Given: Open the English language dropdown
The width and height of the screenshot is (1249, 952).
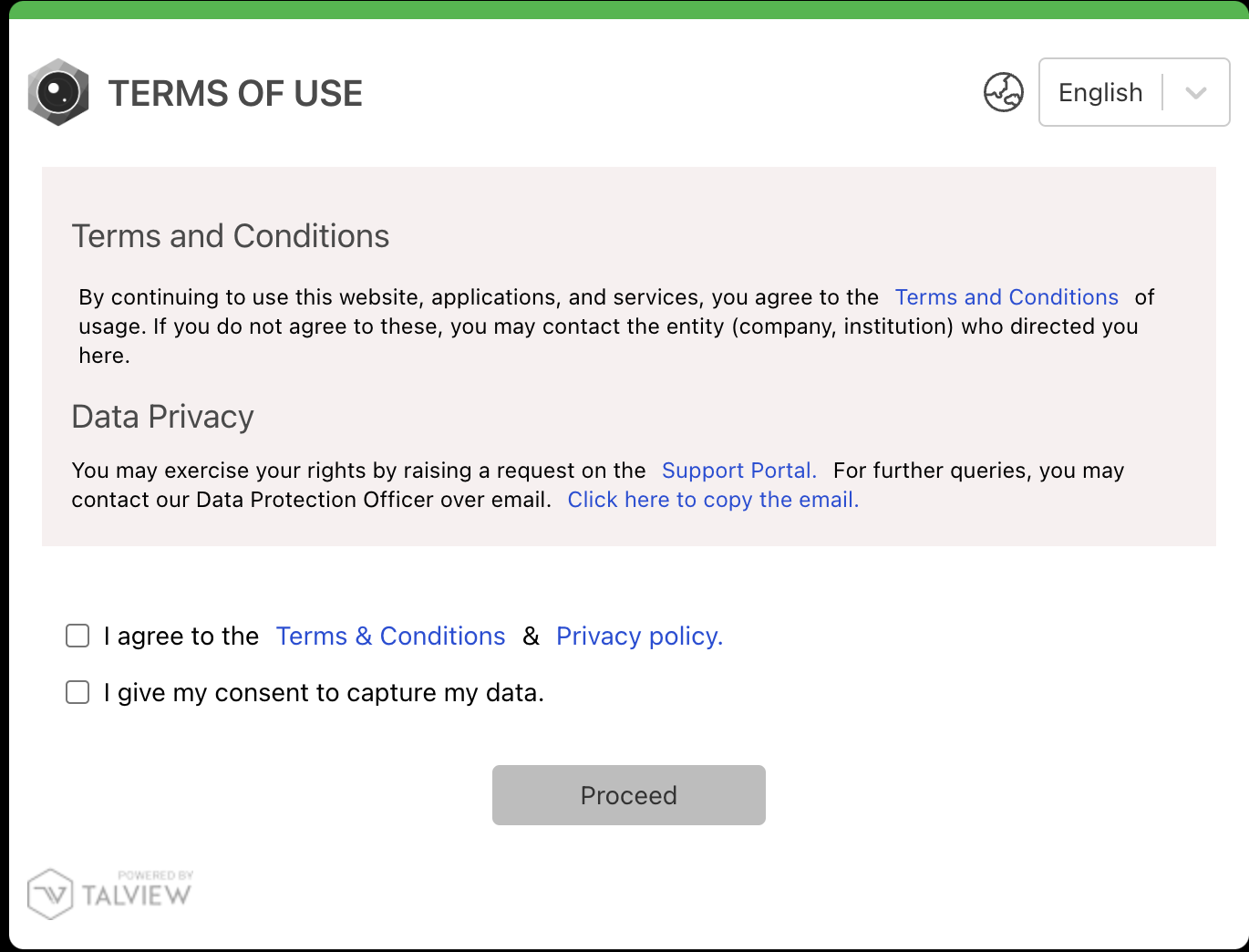Looking at the screenshot, I should [x=1134, y=92].
